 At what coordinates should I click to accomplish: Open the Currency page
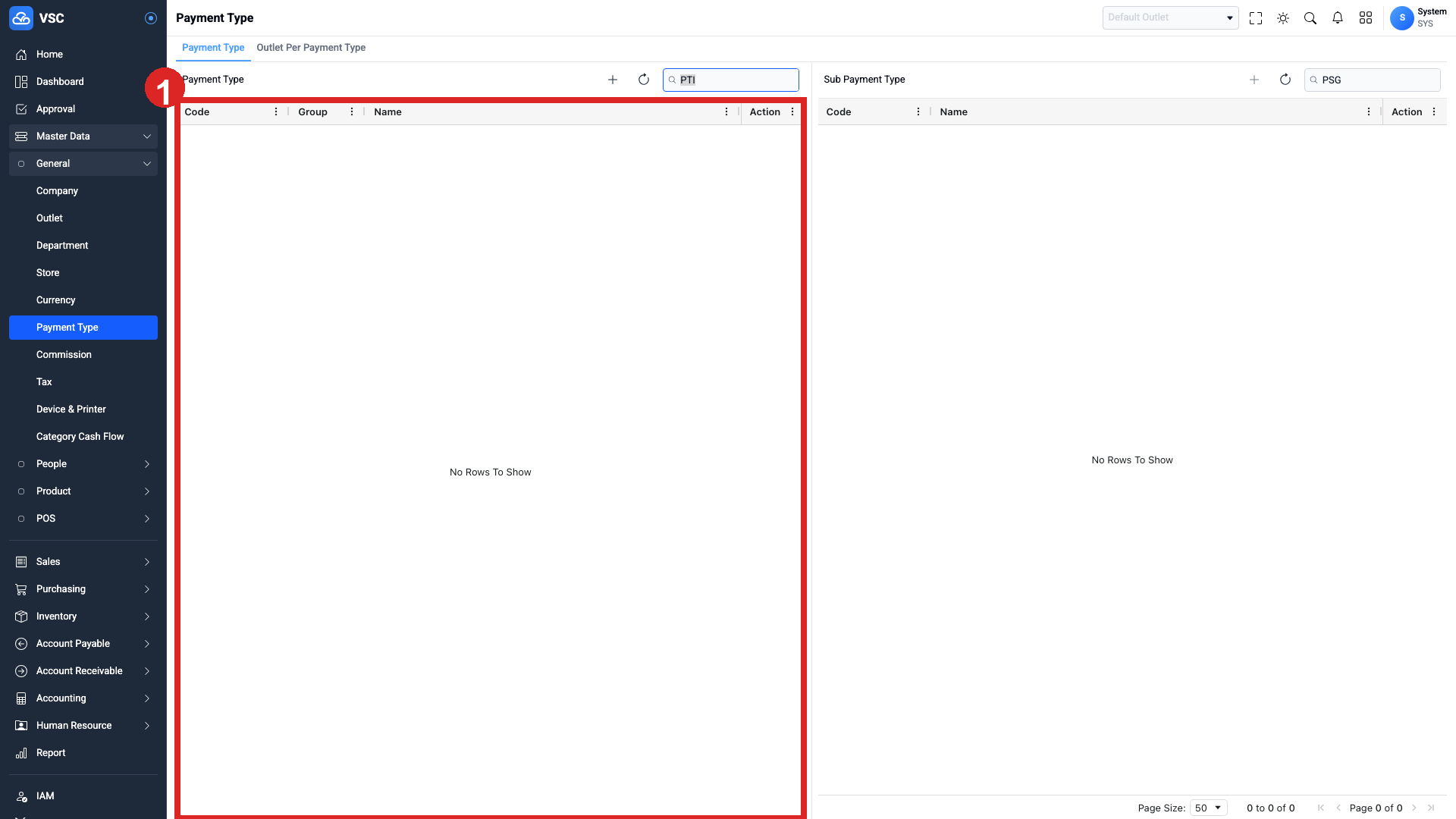(x=83, y=300)
